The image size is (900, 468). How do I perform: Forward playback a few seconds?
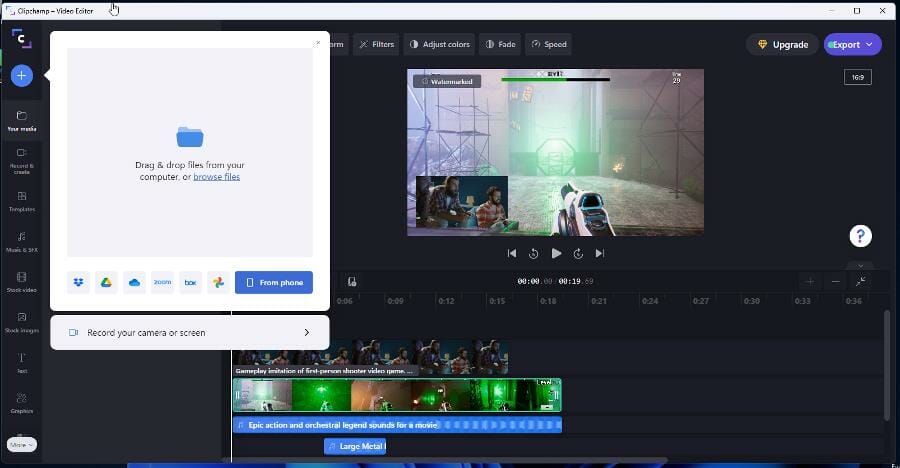578,253
